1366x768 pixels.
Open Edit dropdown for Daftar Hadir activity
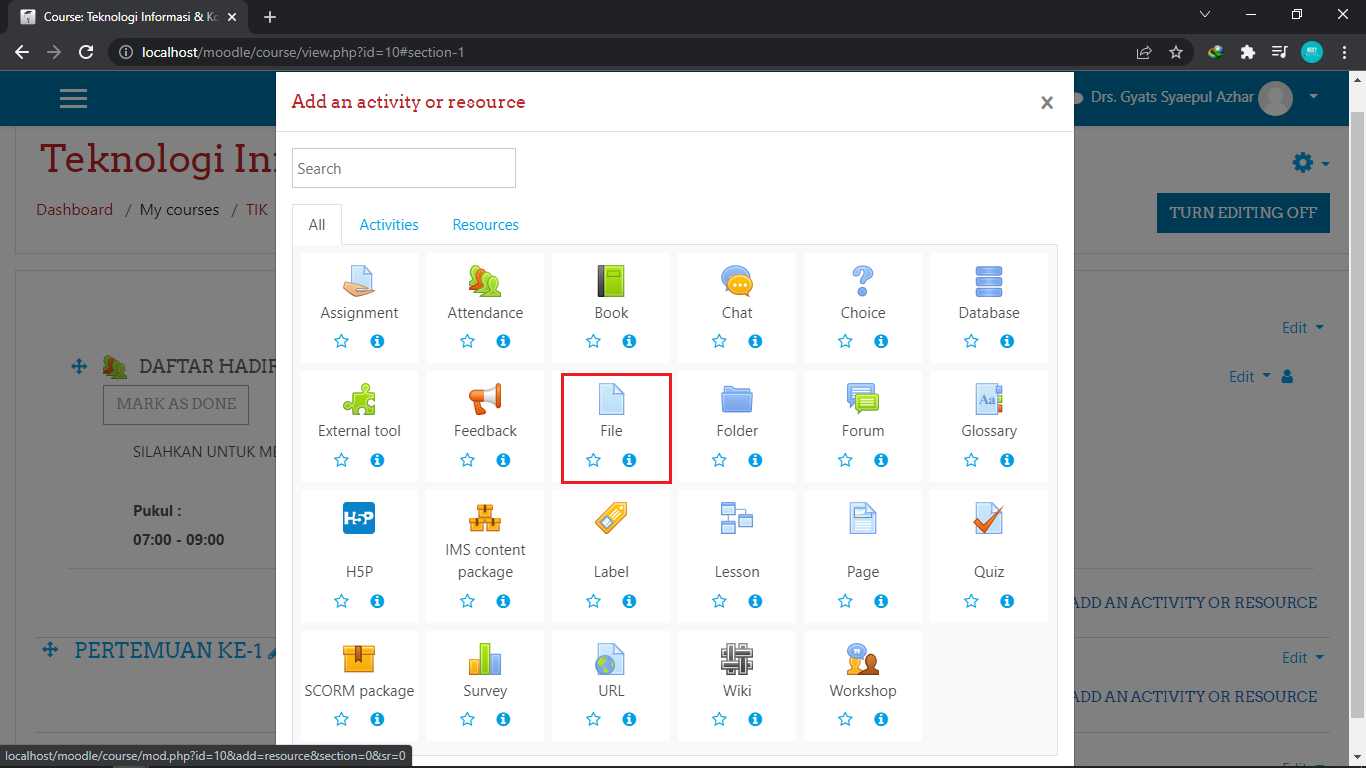click(x=1250, y=377)
